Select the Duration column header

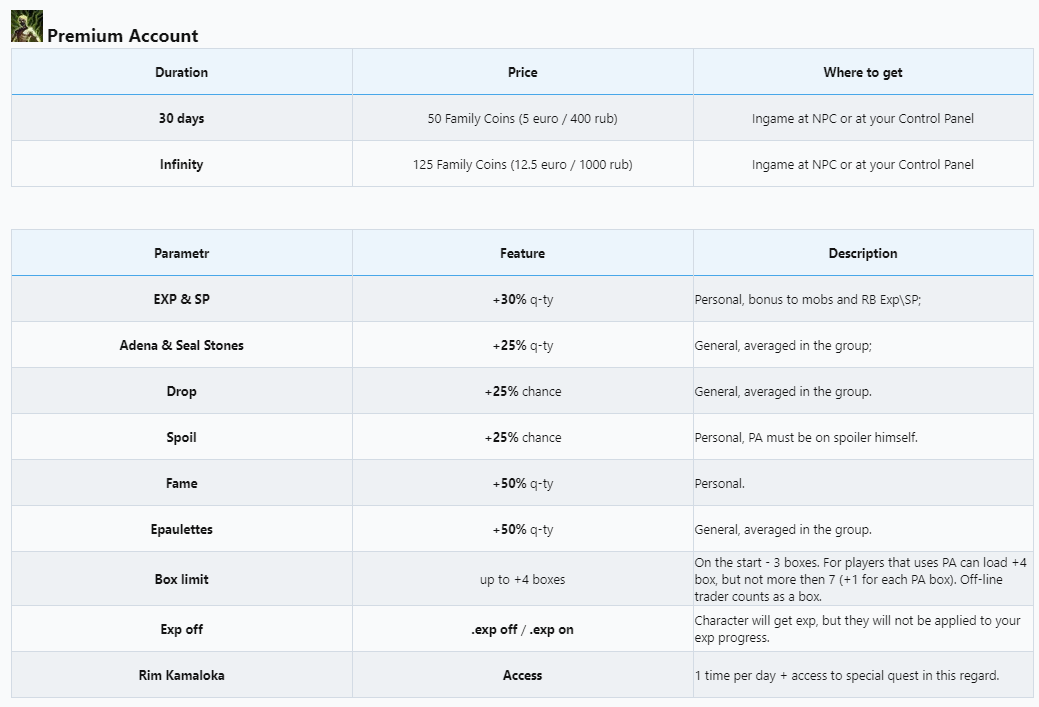click(x=181, y=72)
